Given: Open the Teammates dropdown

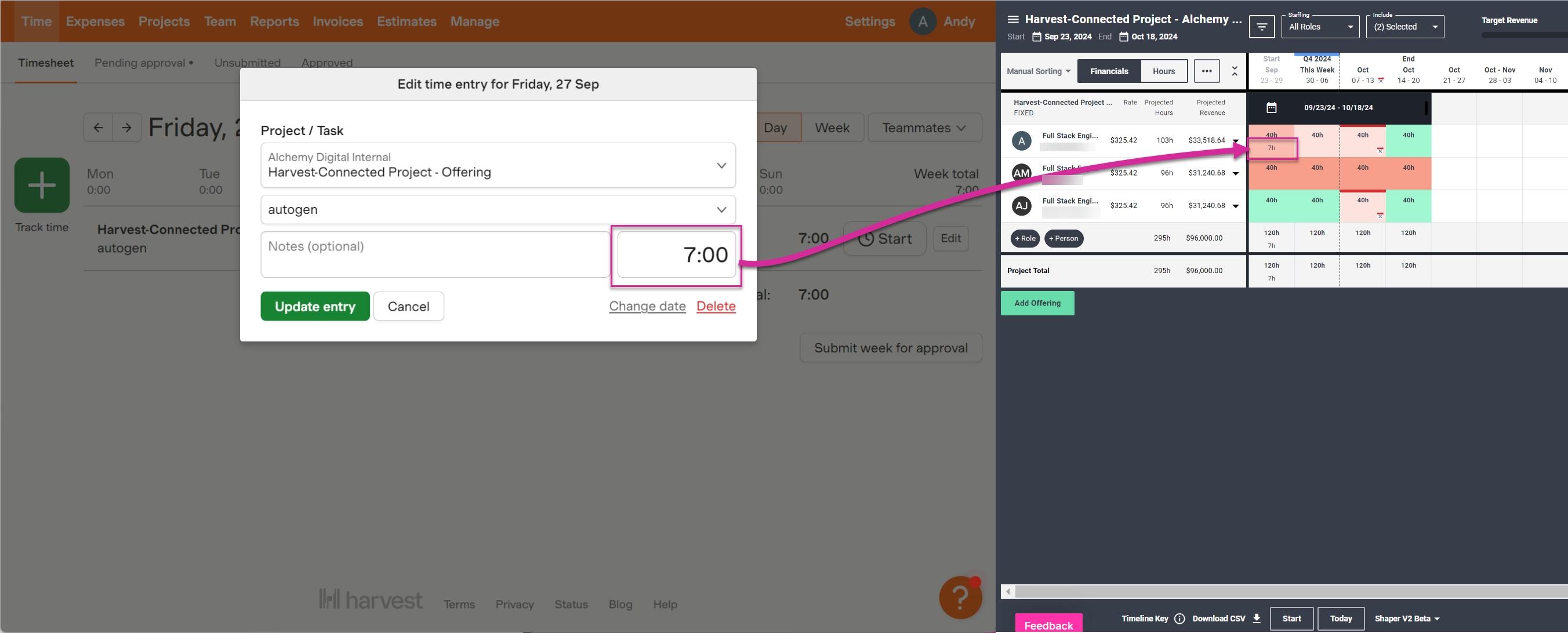Looking at the screenshot, I should (x=924, y=128).
